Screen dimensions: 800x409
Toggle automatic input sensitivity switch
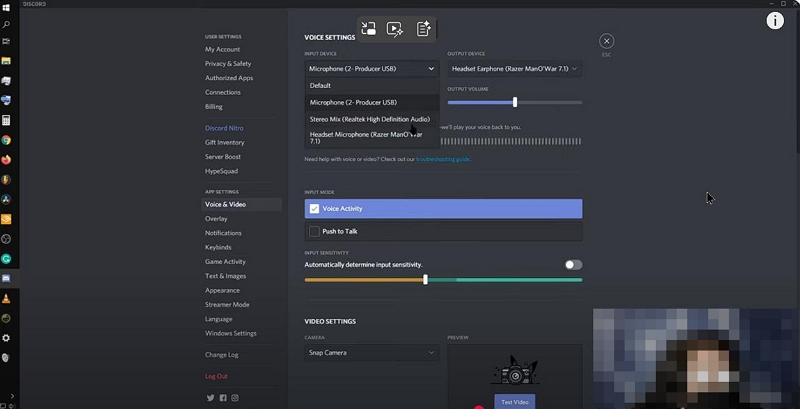click(573, 265)
